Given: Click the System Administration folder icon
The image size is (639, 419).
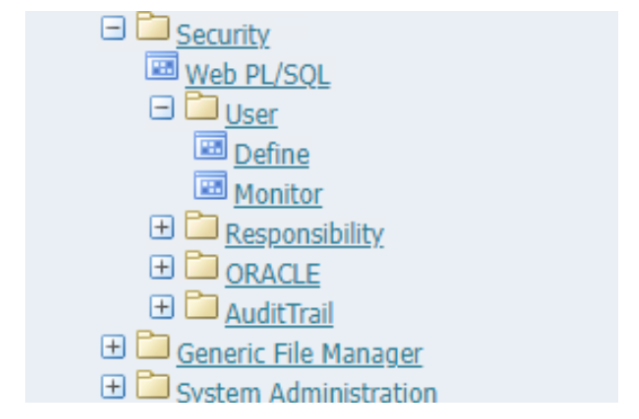Looking at the screenshot, I should pos(153,384).
